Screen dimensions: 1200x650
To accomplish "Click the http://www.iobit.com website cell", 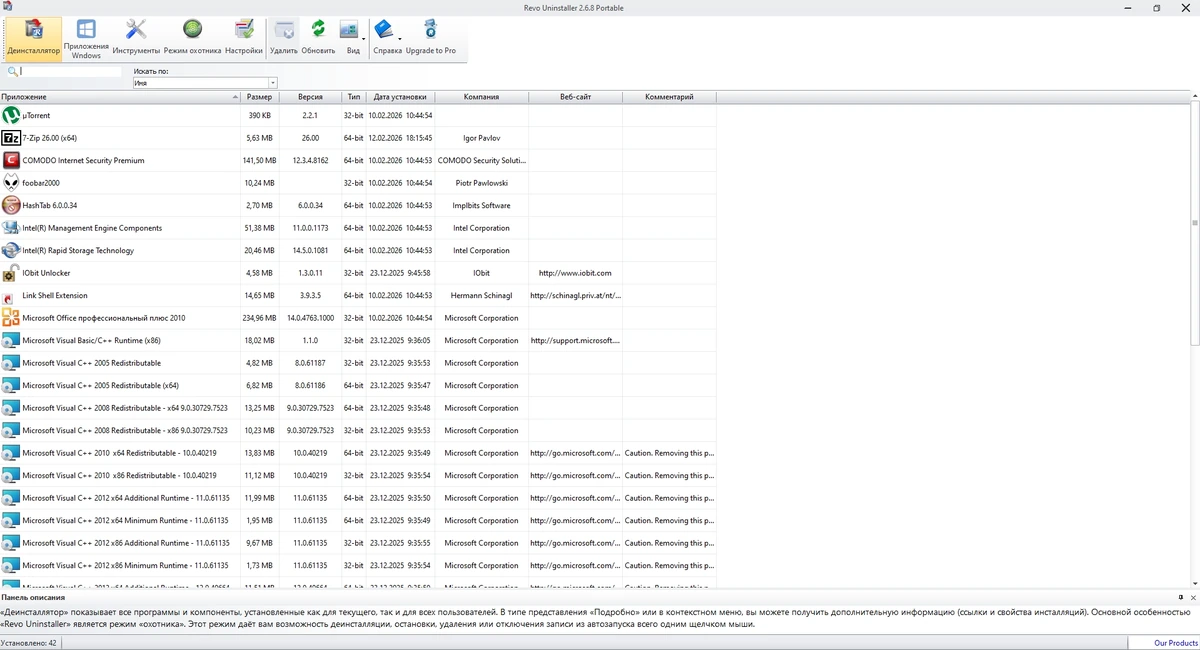I will point(575,273).
